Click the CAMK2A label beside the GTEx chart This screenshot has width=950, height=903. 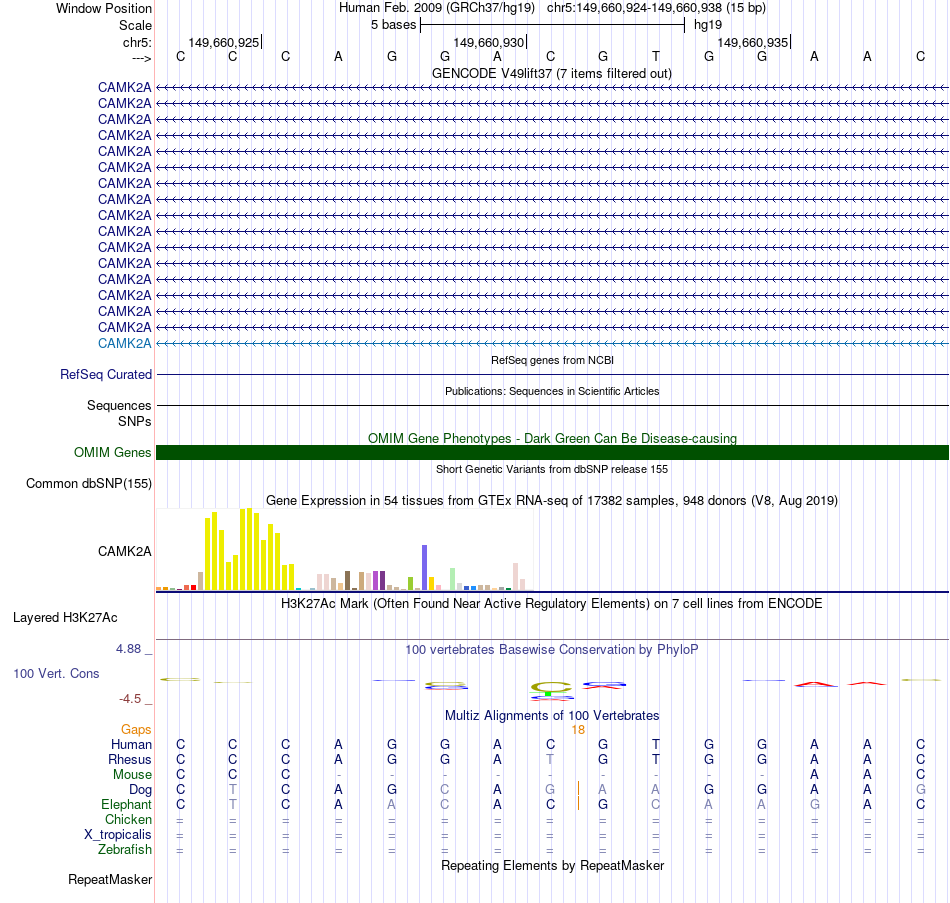[x=124, y=551]
